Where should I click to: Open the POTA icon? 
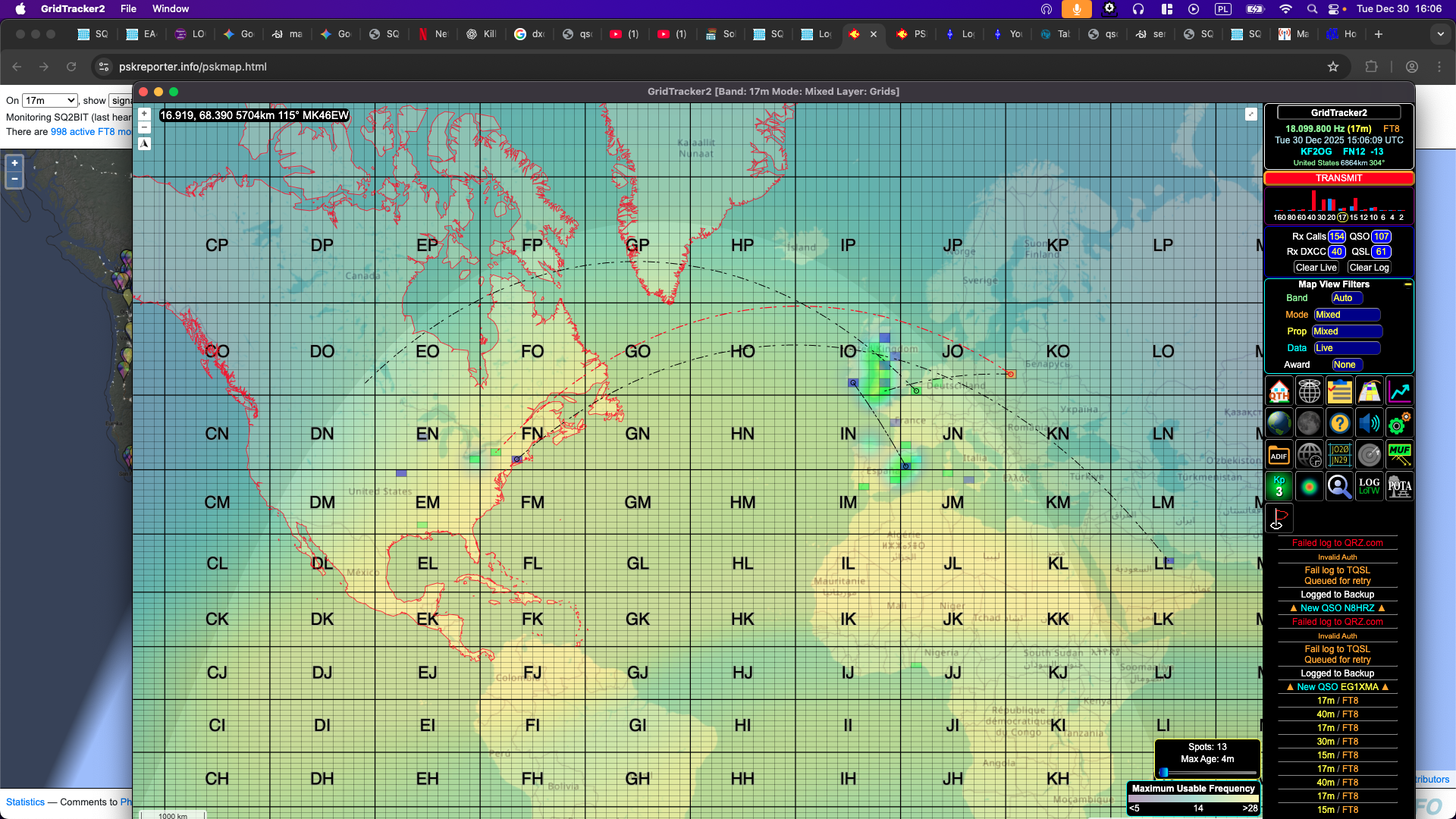coord(1399,486)
